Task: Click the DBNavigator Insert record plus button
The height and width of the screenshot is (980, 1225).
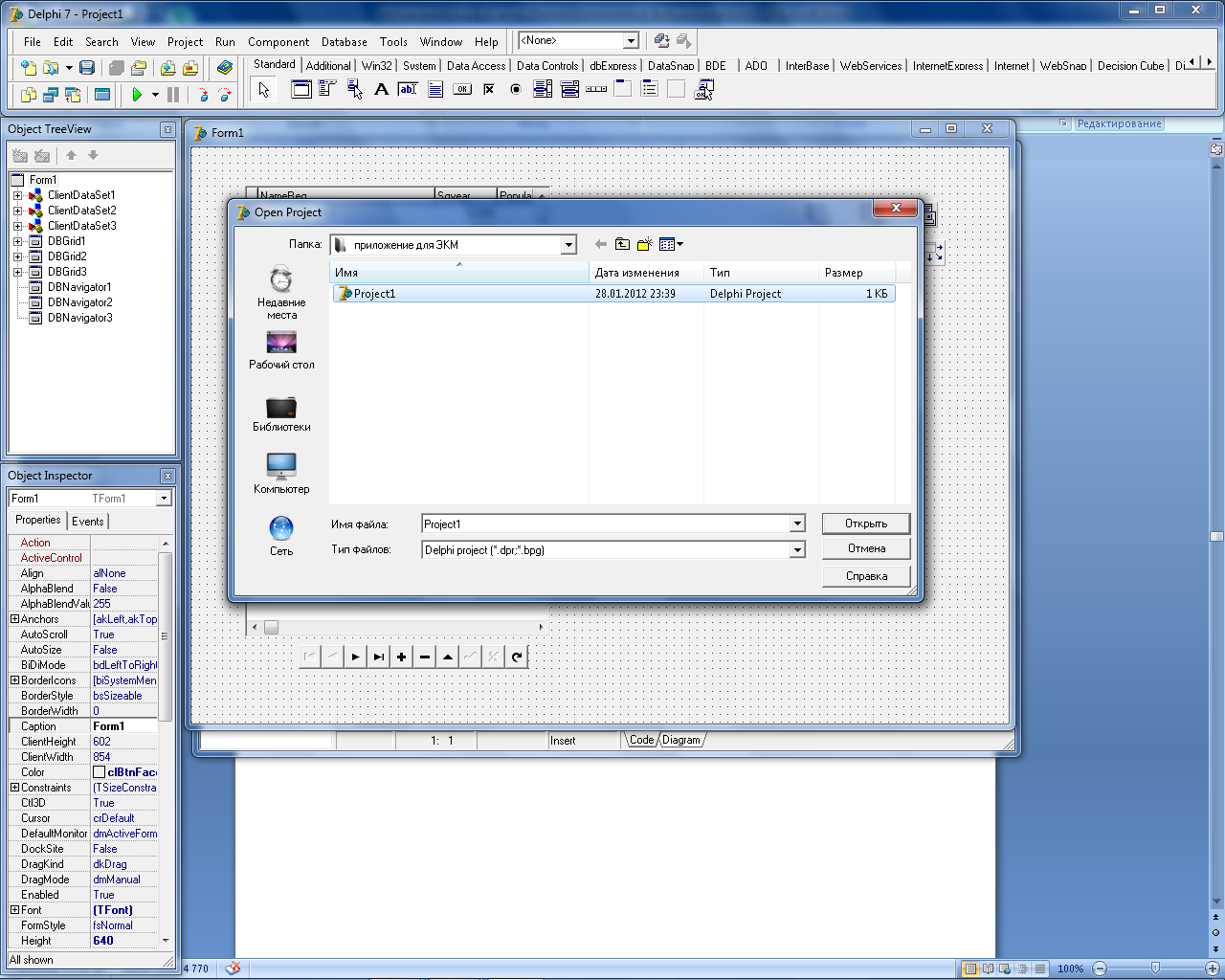Action: pos(401,657)
